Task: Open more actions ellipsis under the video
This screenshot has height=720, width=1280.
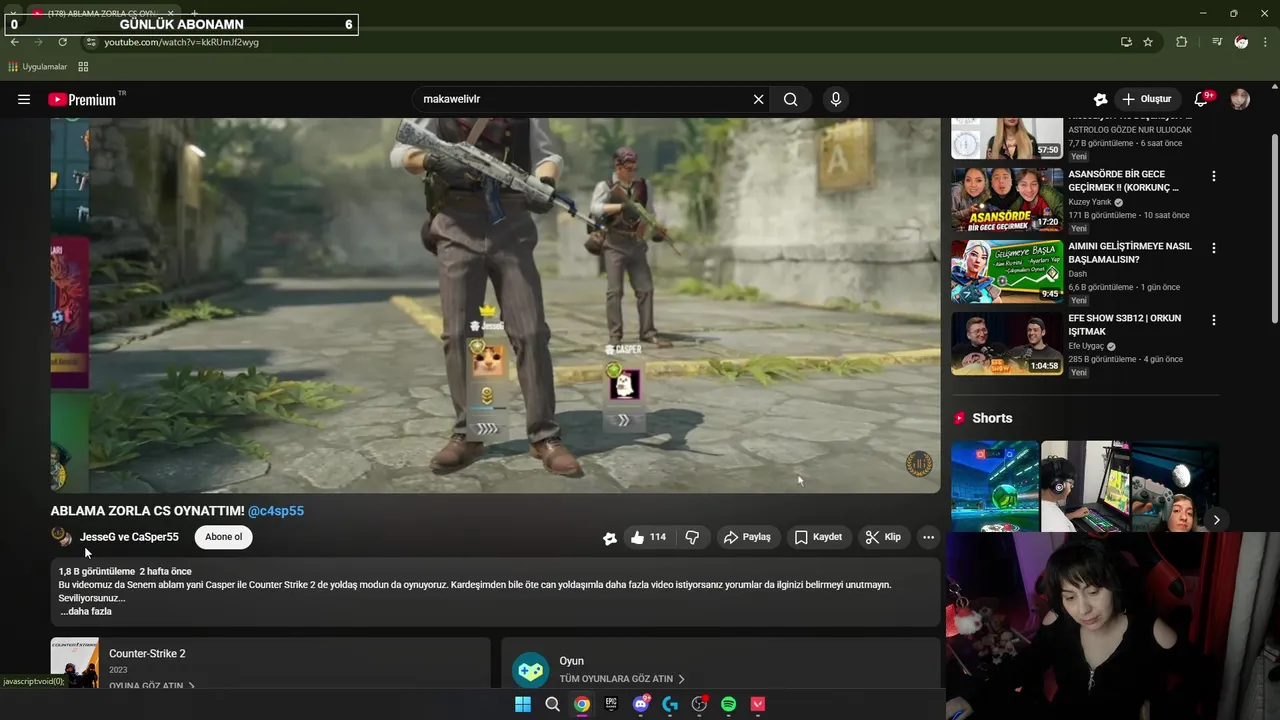Action: [x=928, y=537]
